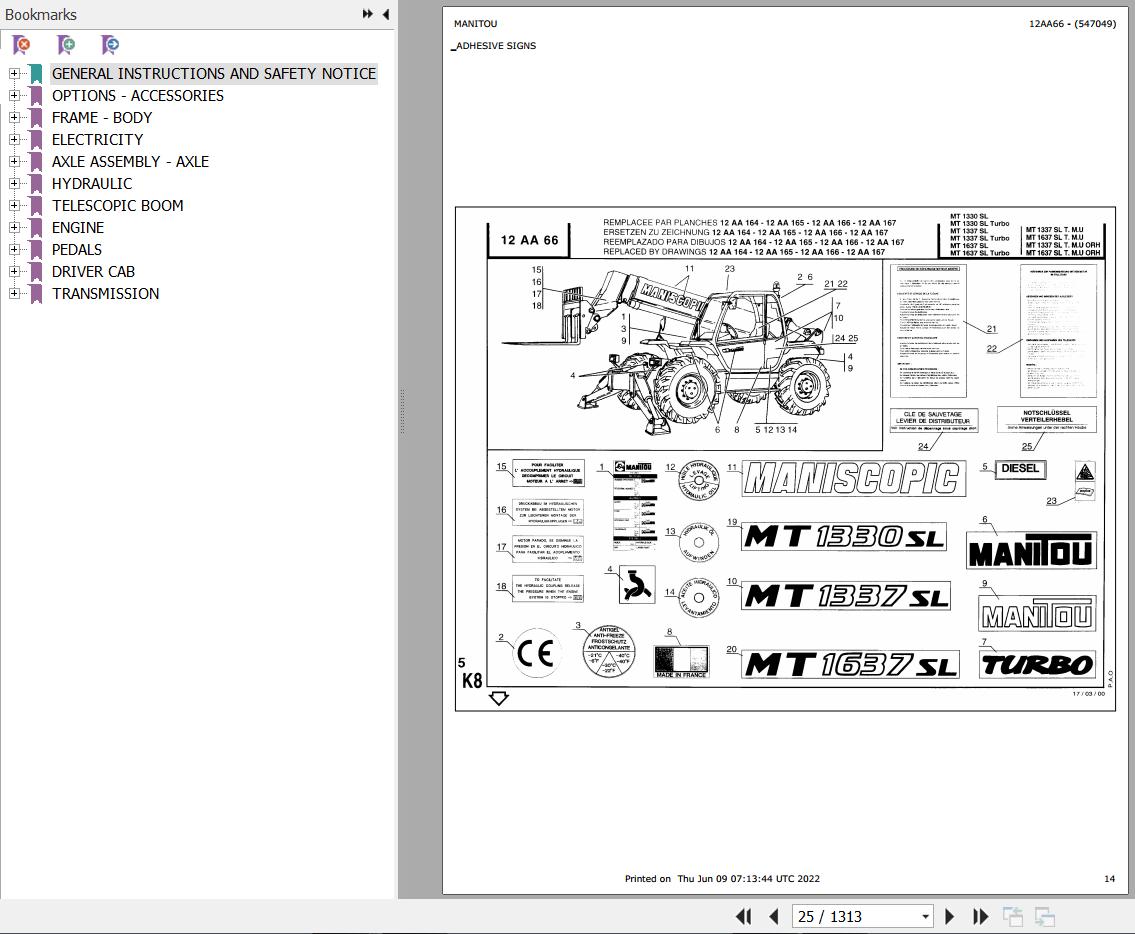The width and height of the screenshot is (1135, 934).
Task: Expand the ELECTRICITY bookmark node
Action: click(14, 139)
